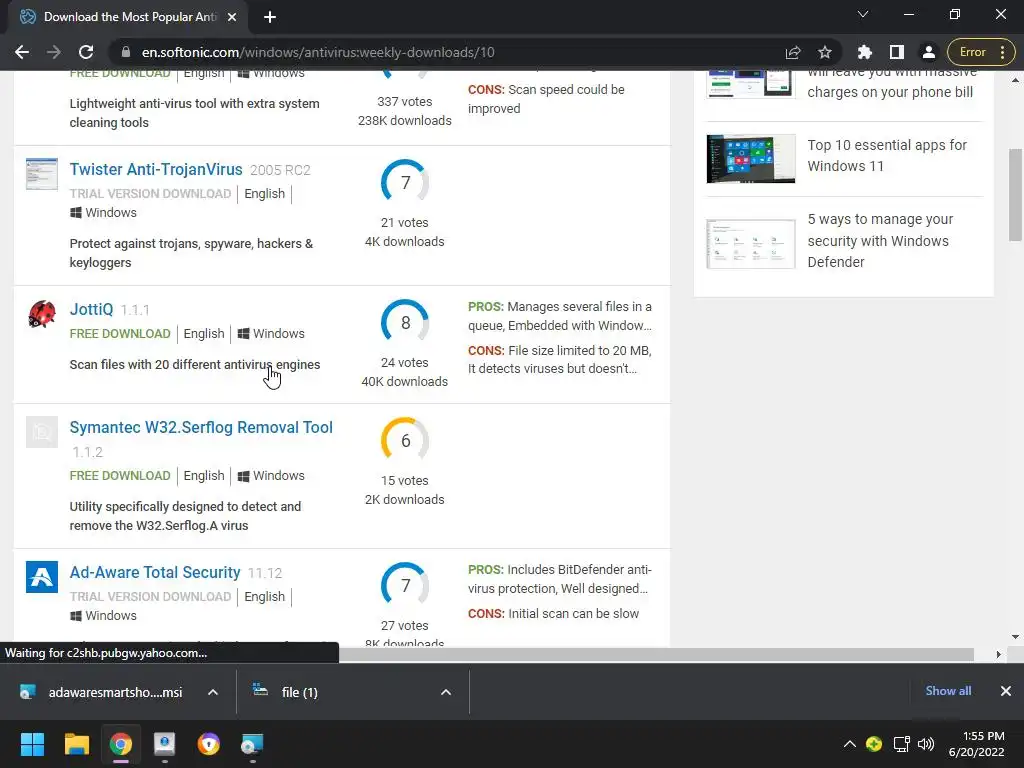Click JottiQ English language label
The image size is (1024, 768).
[204, 334]
